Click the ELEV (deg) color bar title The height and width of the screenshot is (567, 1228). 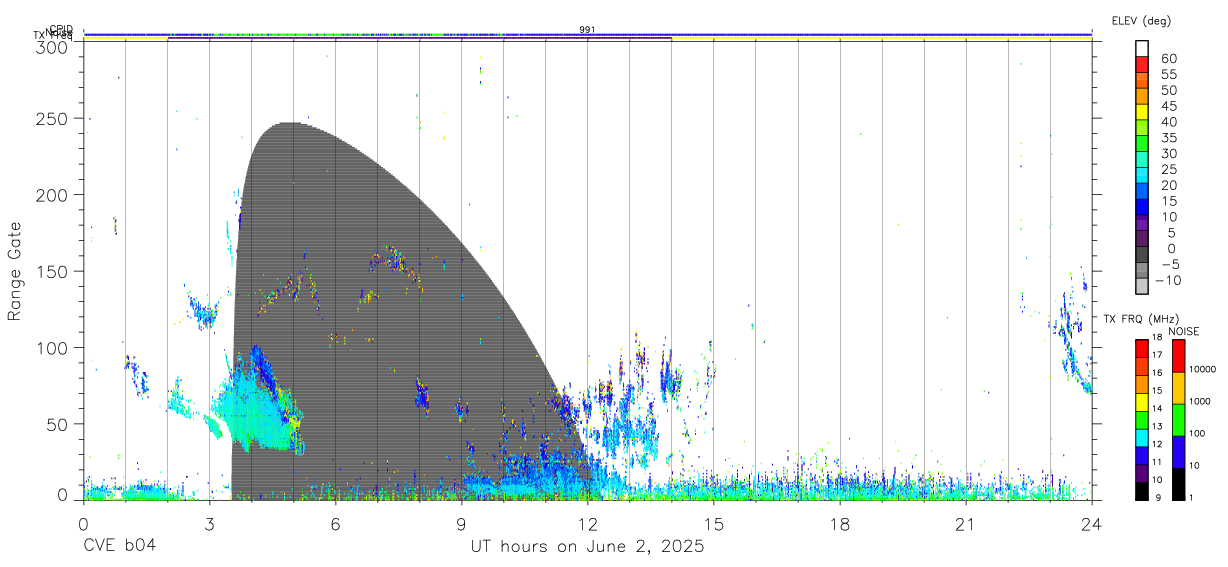1141,20
